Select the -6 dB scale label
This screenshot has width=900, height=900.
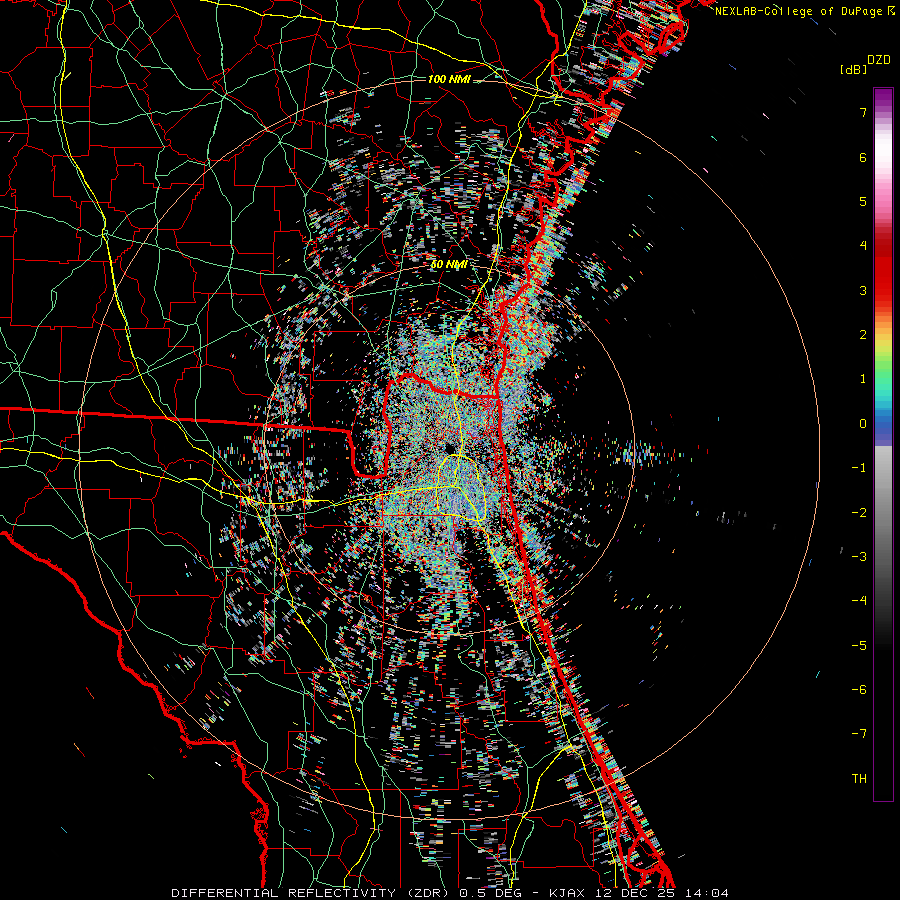(859, 690)
